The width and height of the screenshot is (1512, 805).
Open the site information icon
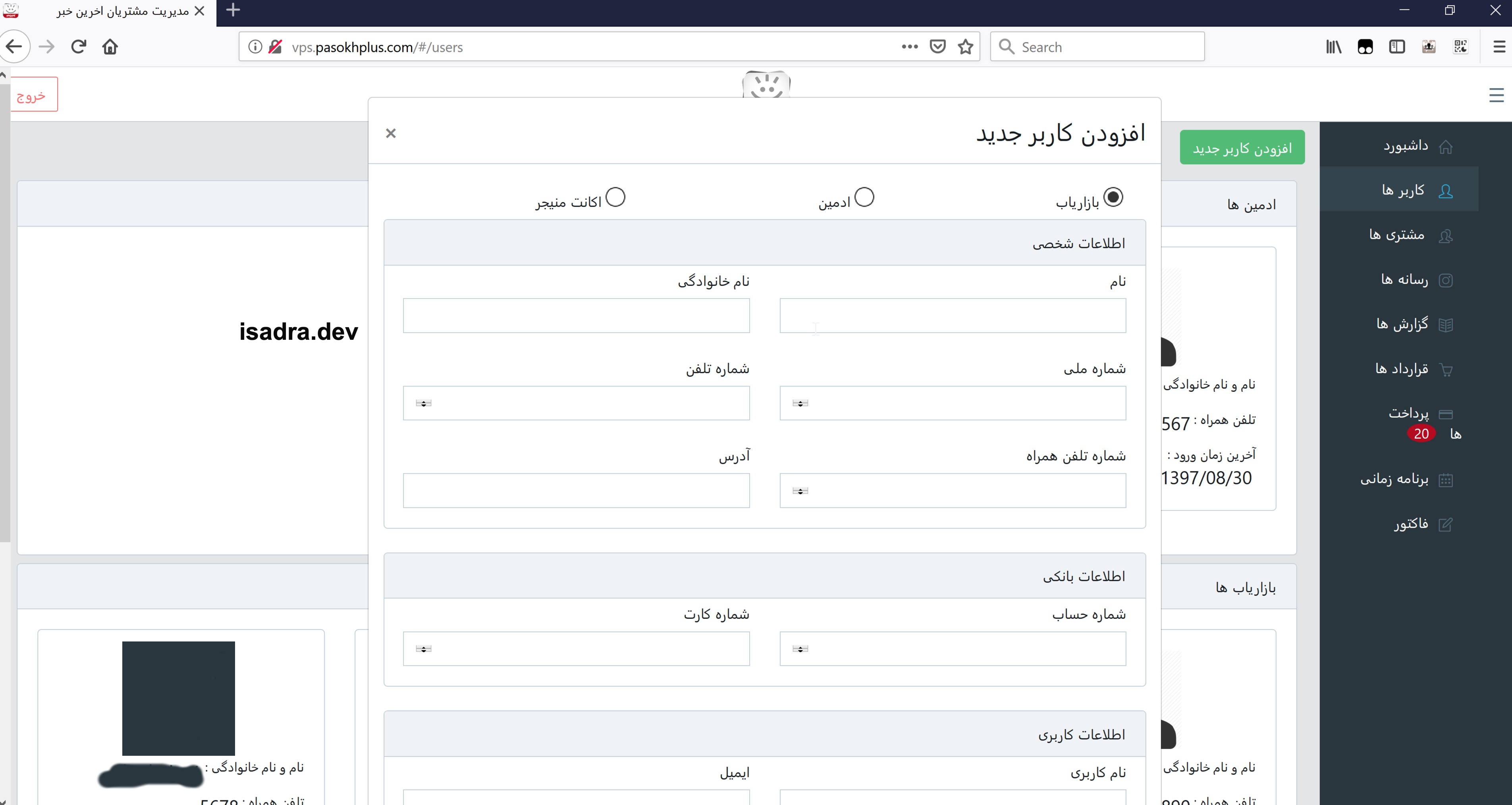point(255,47)
